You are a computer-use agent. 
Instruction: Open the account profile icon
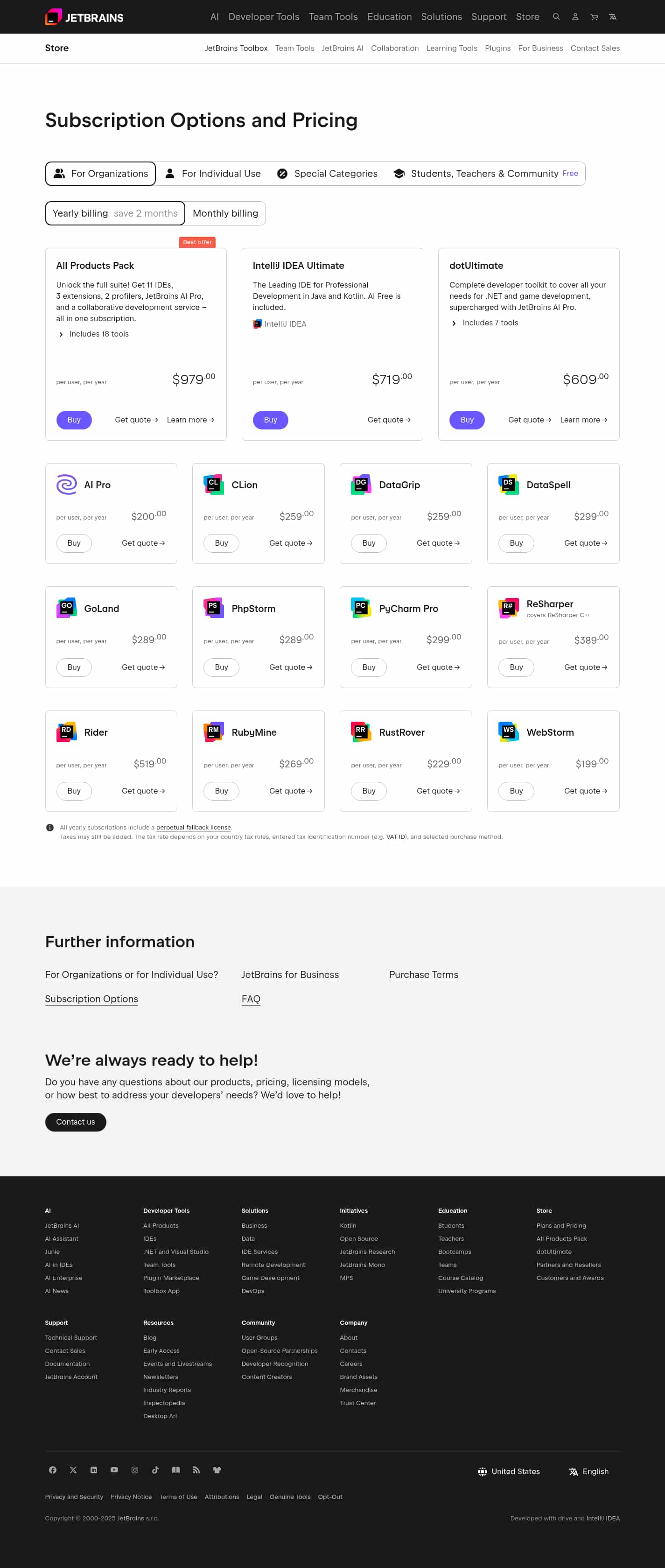pyautogui.click(x=575, y=17)
